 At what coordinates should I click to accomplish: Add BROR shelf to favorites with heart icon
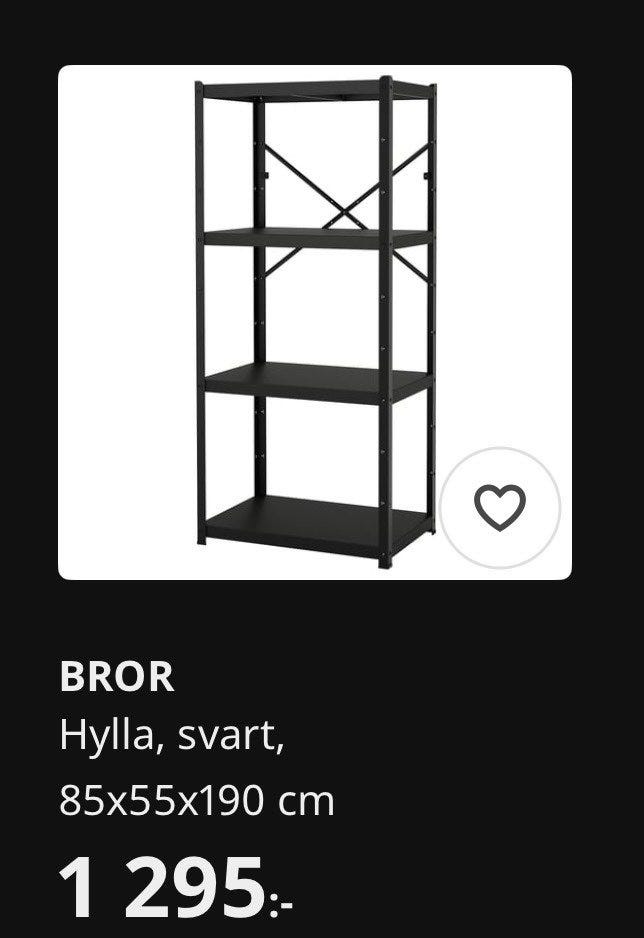point(500,507)
